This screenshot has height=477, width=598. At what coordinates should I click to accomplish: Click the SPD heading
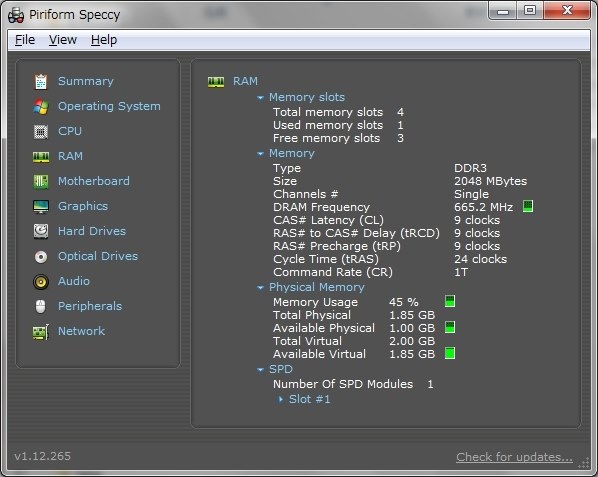tap(281, 369)
